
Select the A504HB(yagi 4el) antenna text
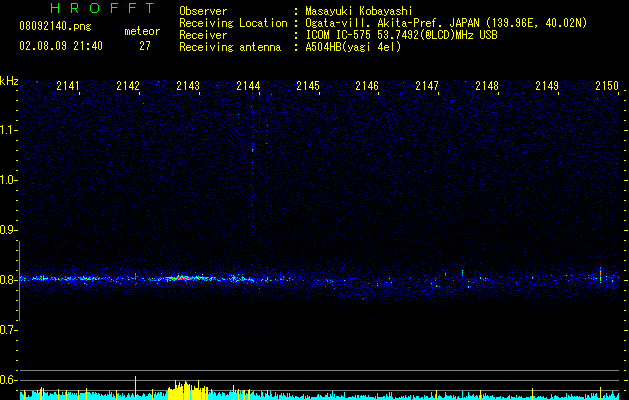(353, 47)
